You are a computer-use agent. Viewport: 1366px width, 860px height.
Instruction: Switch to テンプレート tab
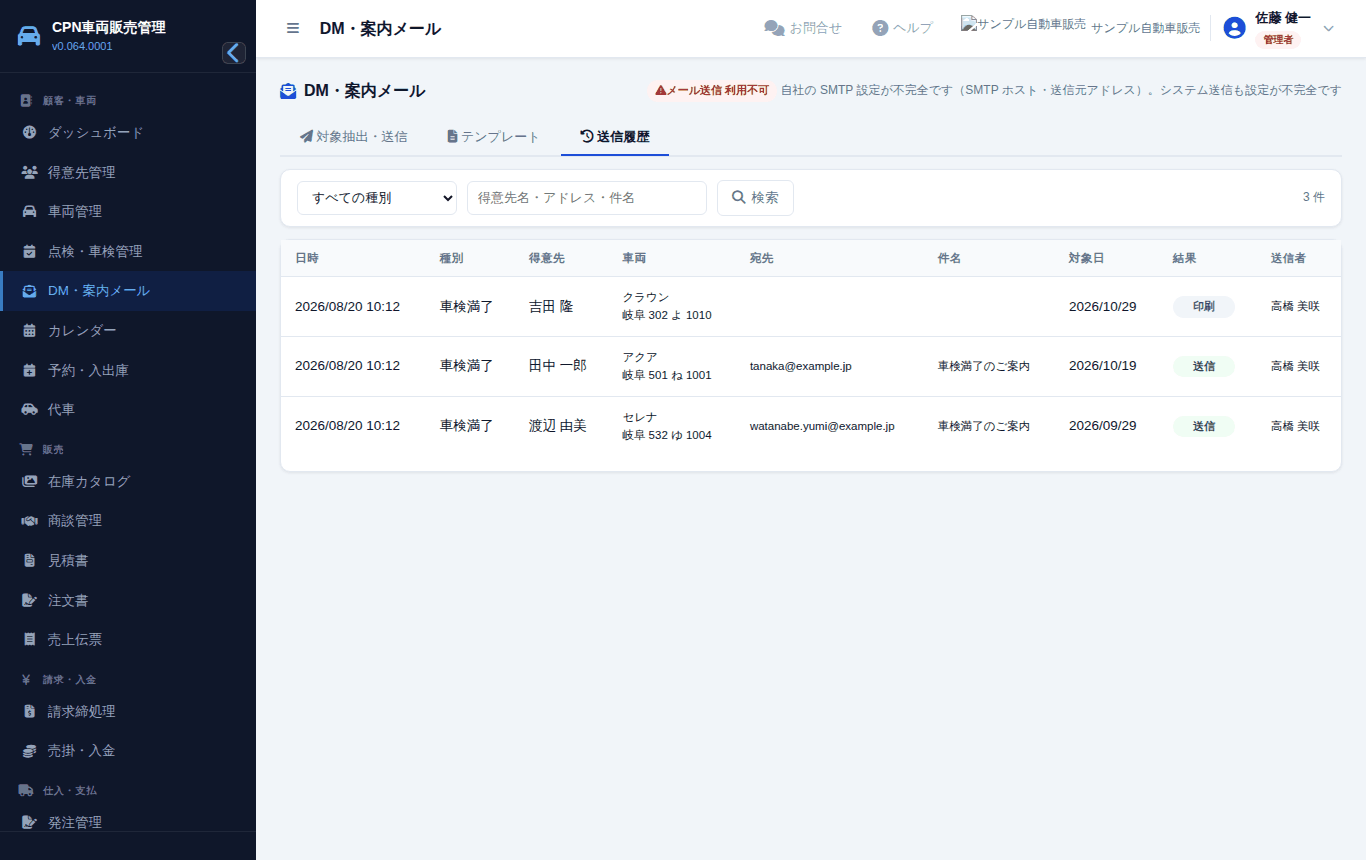493,136
